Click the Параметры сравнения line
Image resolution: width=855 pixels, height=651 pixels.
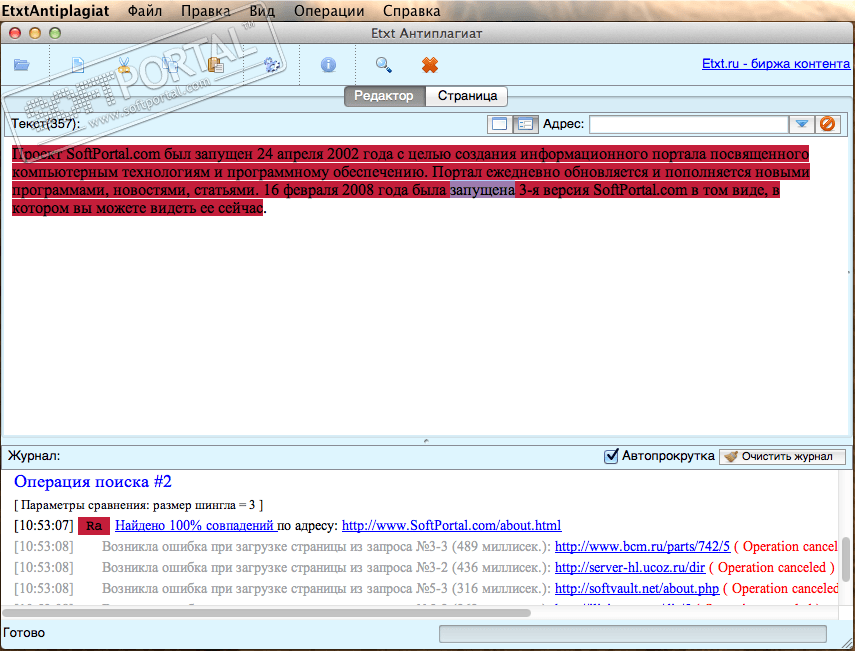[139, 505]
